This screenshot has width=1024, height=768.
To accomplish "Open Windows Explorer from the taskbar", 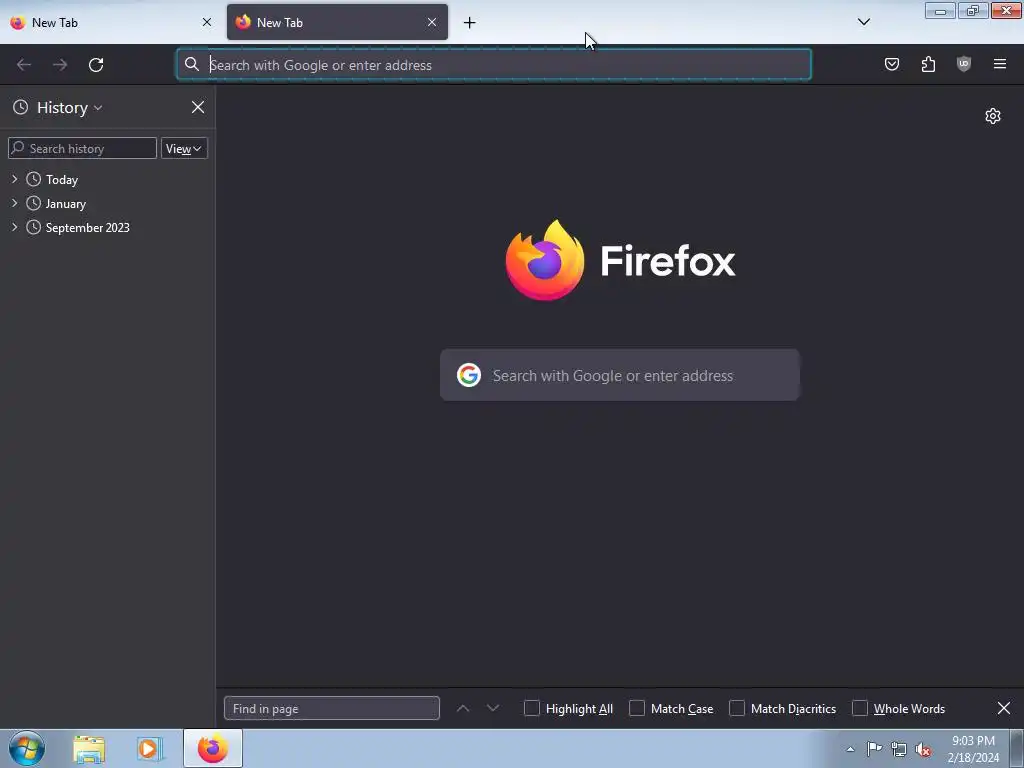I will pos(89,748).
